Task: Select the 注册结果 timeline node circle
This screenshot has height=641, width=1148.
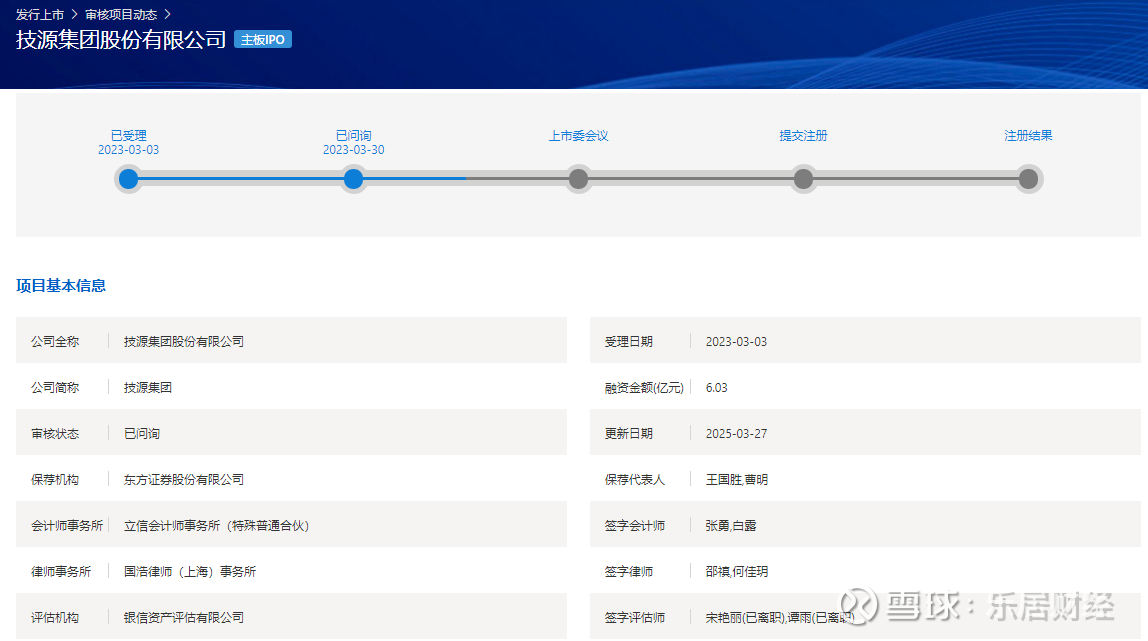Action: 1028,179
